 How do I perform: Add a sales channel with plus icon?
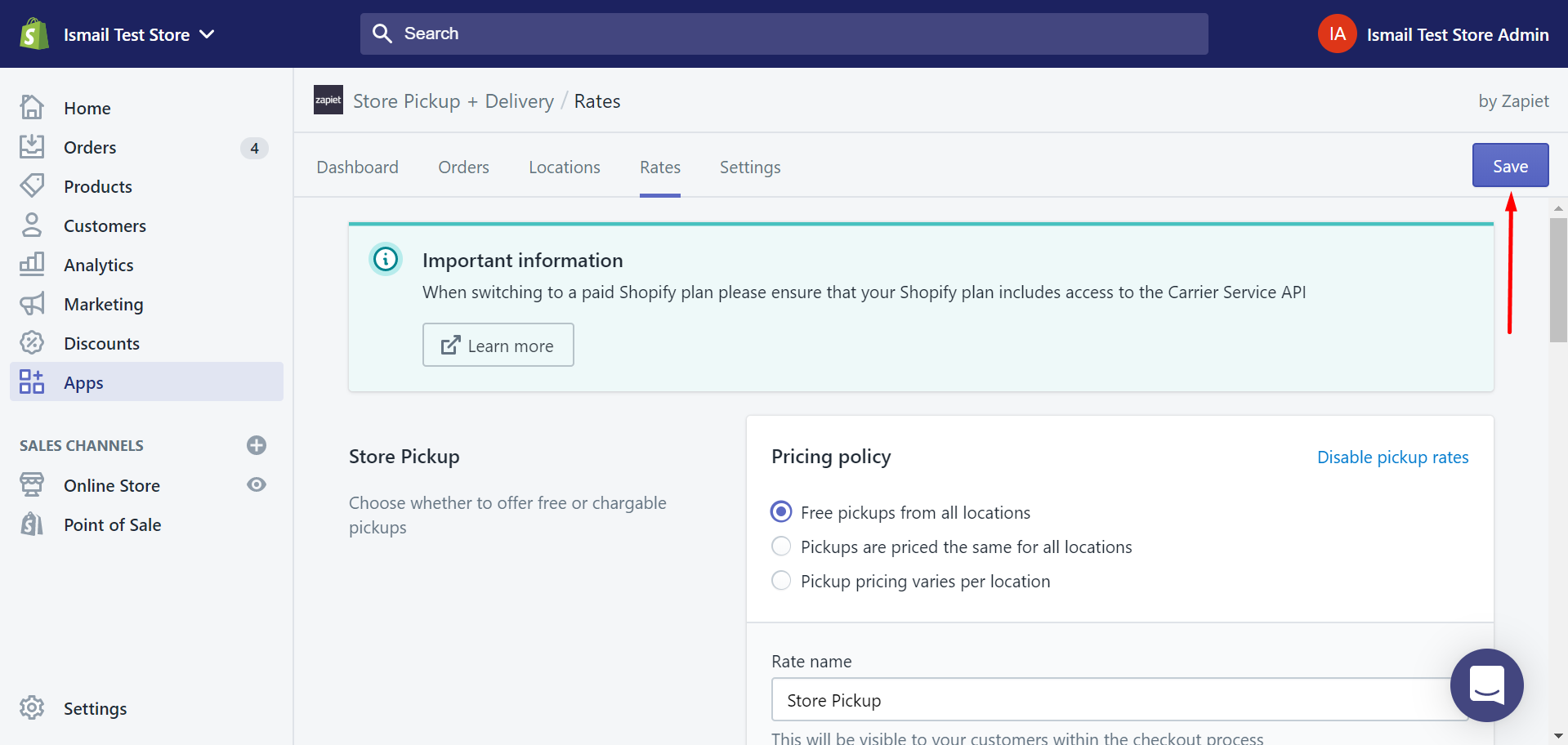coord(257,445)
